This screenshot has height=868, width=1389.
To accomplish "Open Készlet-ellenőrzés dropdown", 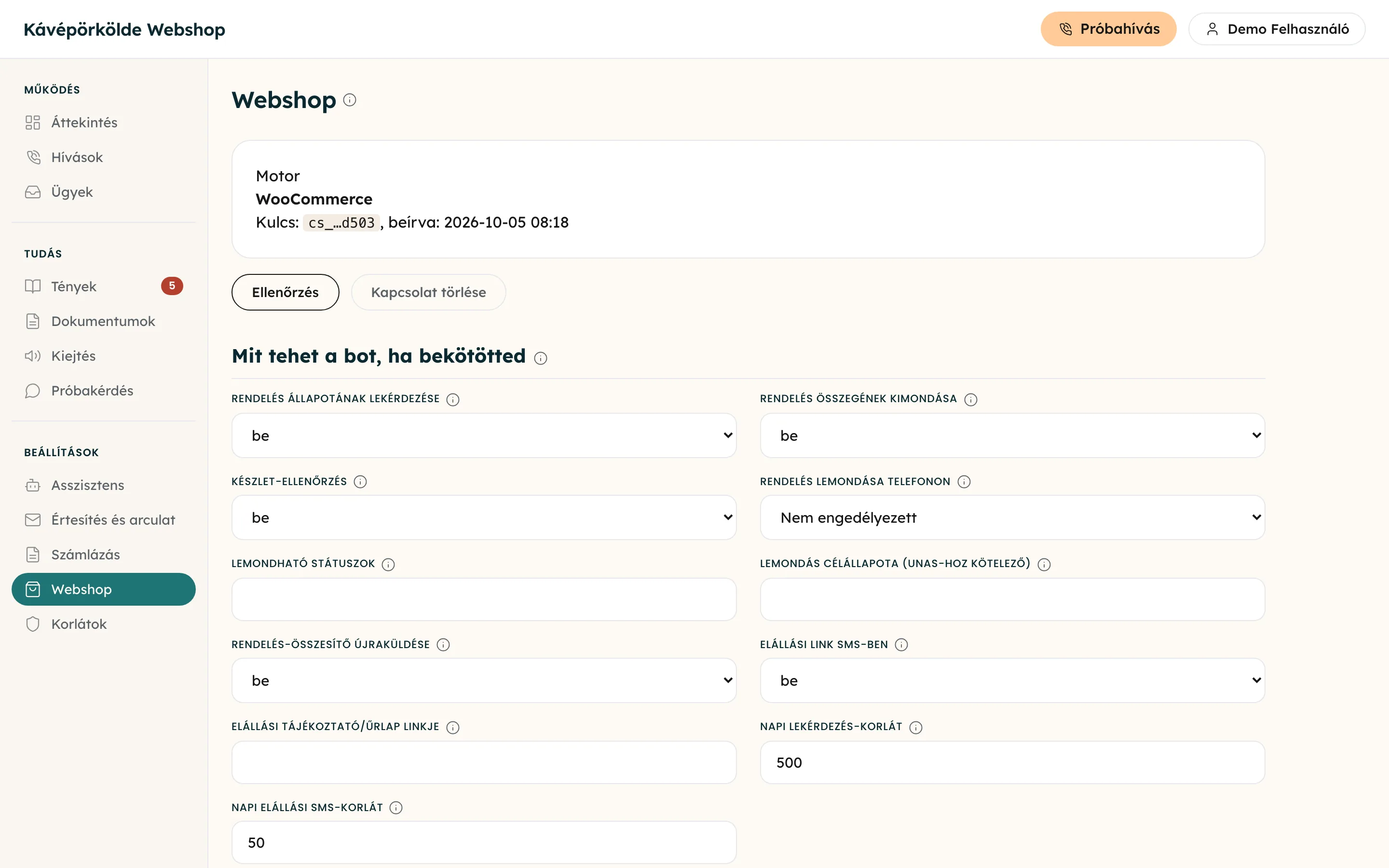I will [484, 517].
